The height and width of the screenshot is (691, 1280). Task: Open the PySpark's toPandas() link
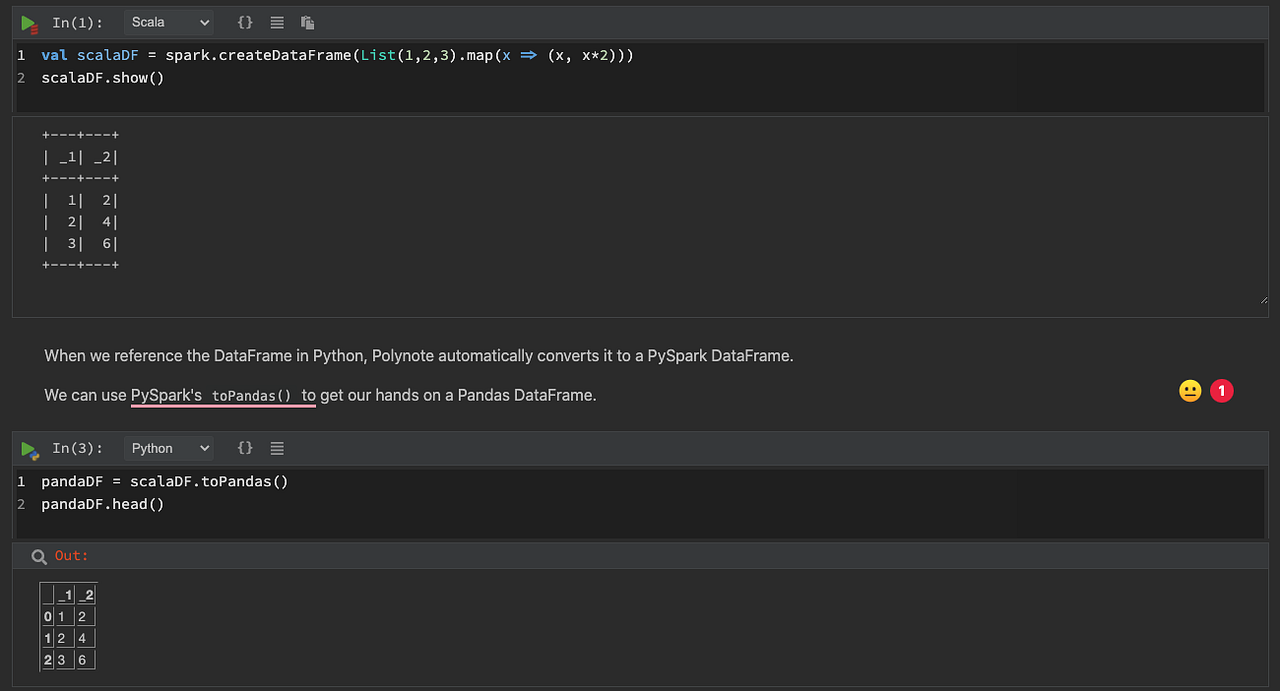(222, 395)
